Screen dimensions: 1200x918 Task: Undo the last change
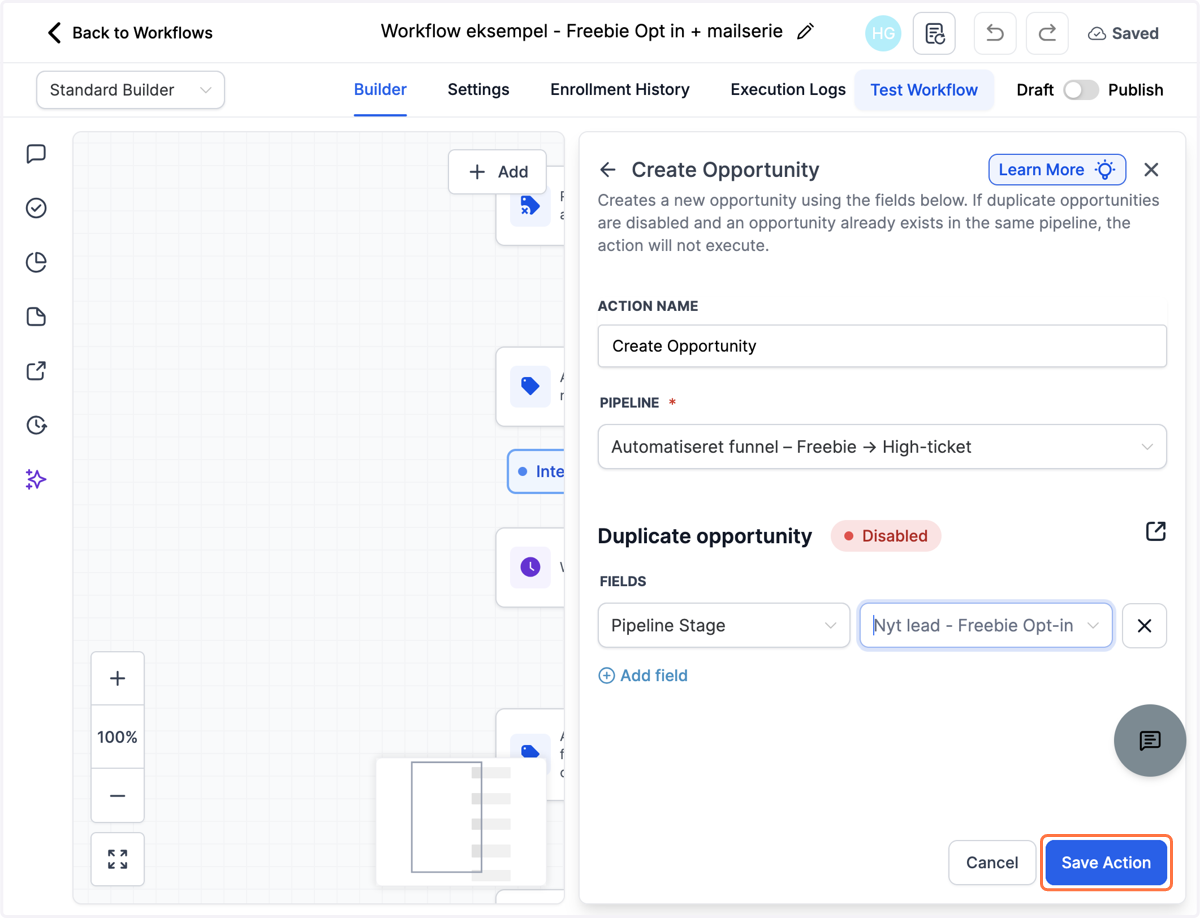[995, 33]
